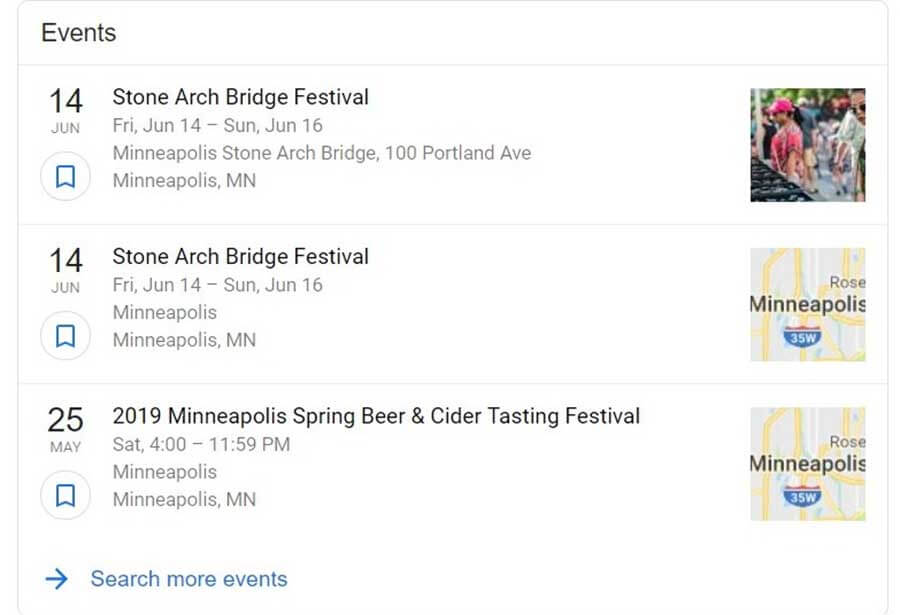Open 2019 Minneapolis Spring Beer & Cider Tasting Festival
The width and height of the screenshot is (900, 615).
point(376,416)
